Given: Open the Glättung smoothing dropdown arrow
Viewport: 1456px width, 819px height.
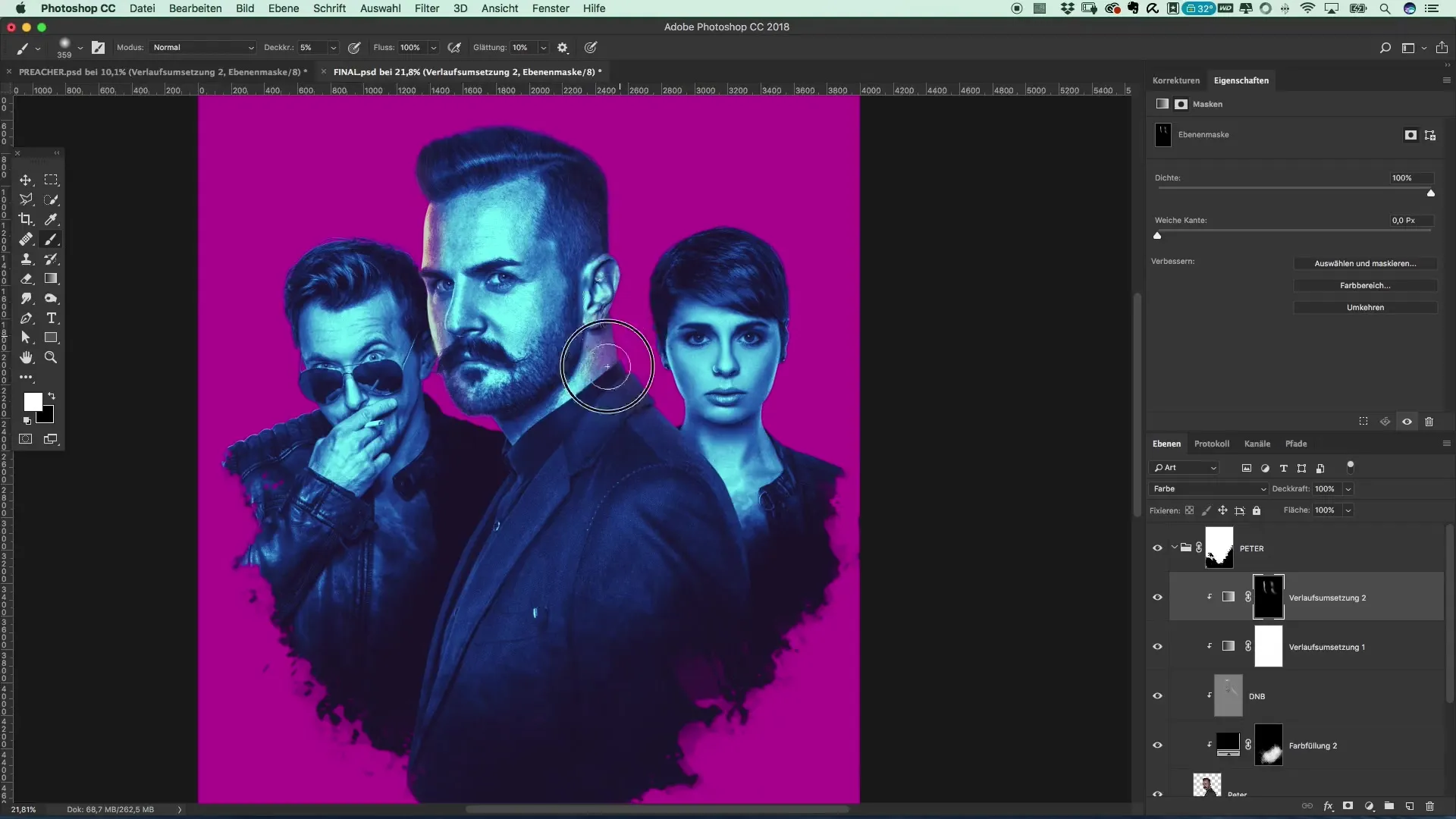Looking at the screenshot, I should pyautogui.click(x=544, y=48).
